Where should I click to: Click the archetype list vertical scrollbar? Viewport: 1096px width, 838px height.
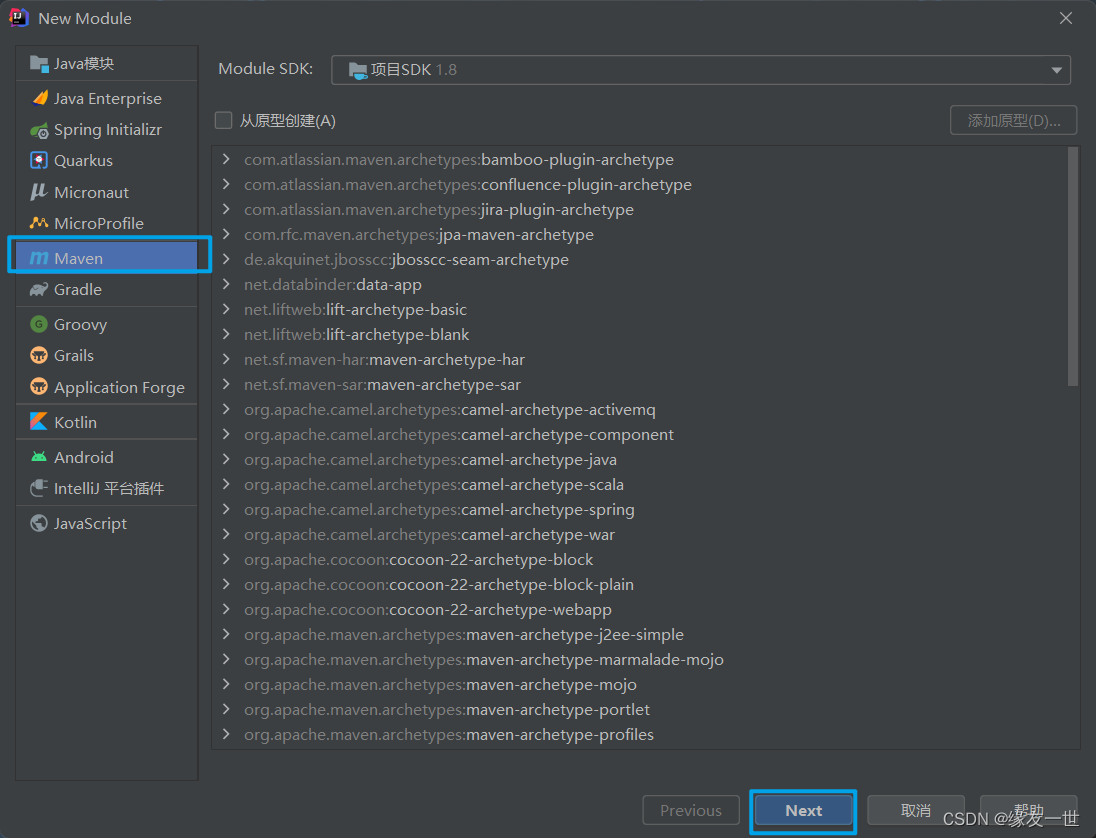(1073, 266)
